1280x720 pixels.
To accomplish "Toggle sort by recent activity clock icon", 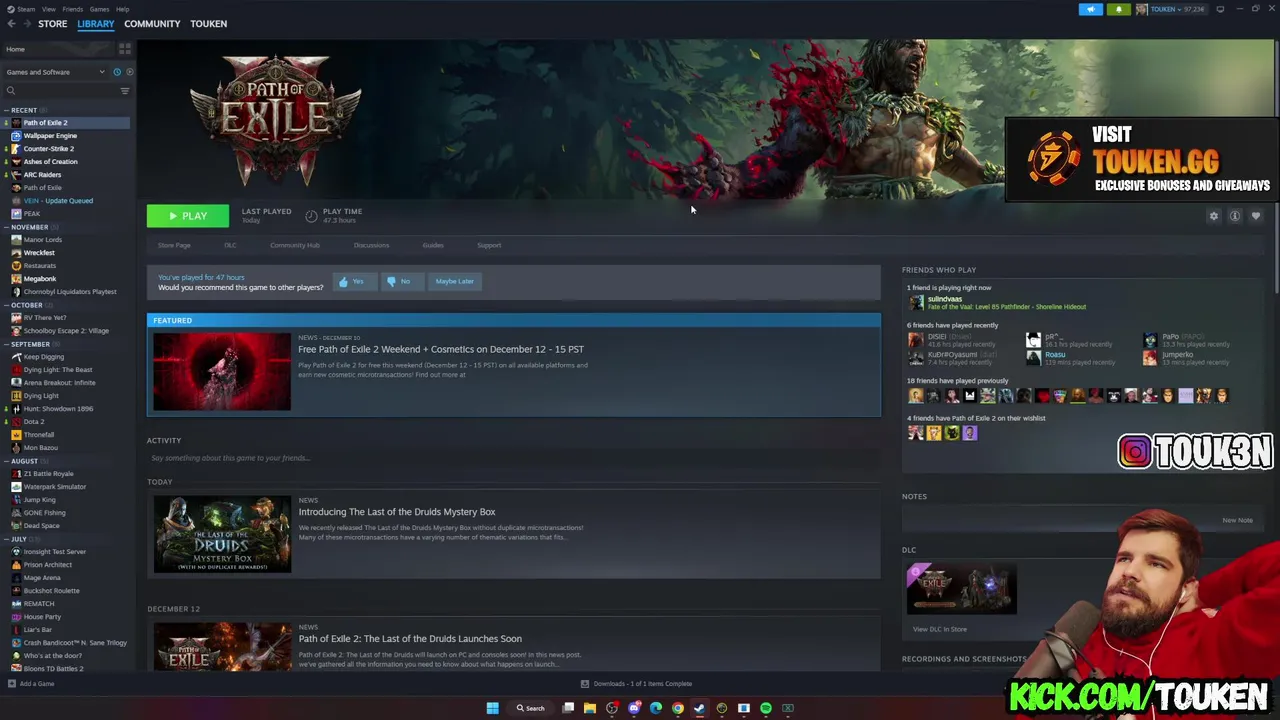I will pos(117,72).
